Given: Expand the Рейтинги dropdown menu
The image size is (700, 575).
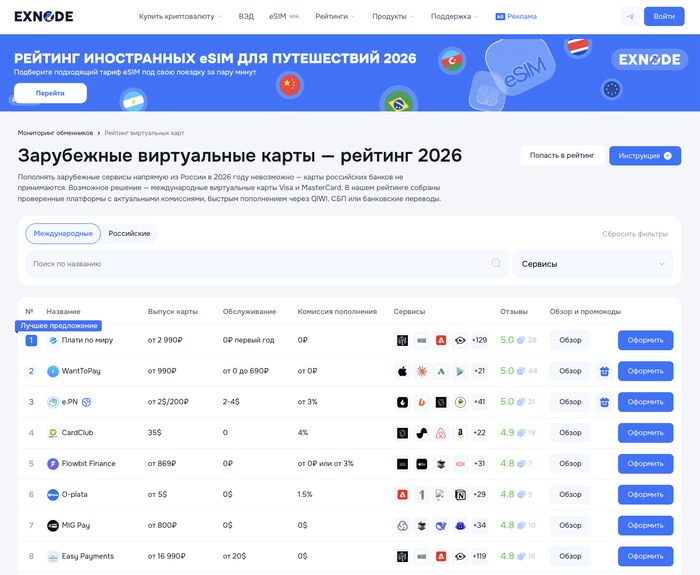Looking at the screenshot, I should (x=335, y=17).
